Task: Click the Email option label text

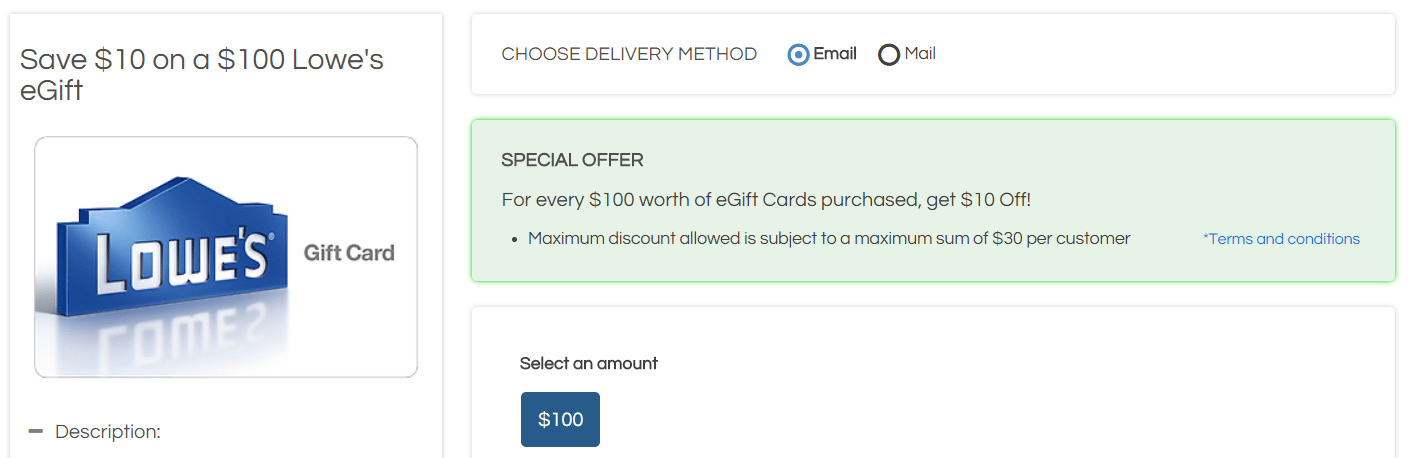Action: pos(835,54)
